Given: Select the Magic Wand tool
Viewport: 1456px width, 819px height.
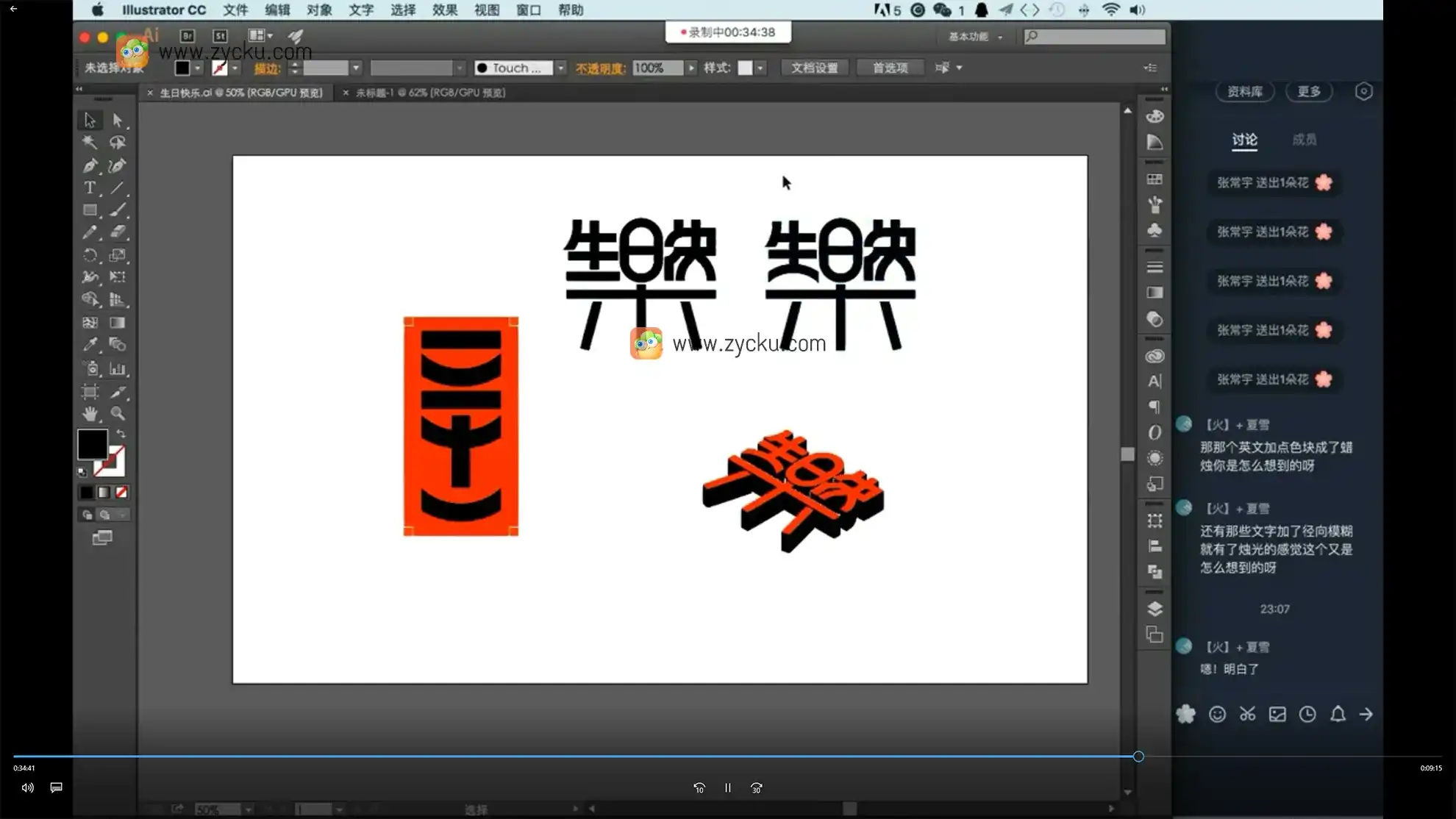Looking at the screenshot, I should coord(90,143).
